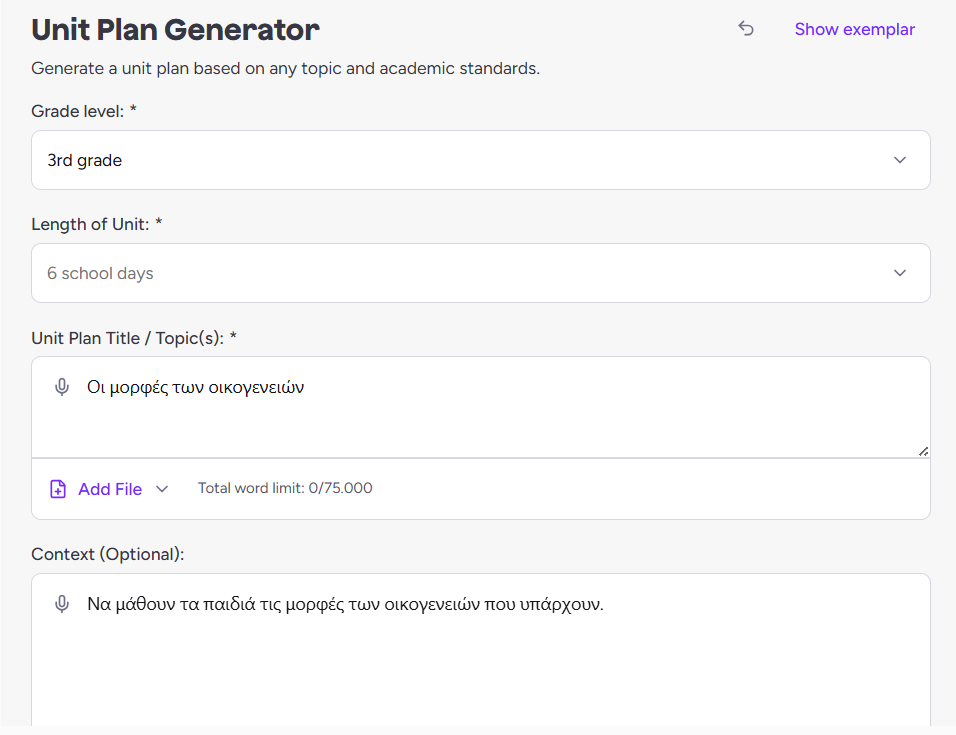Click chevron arrow in the Length of Unit field
Viewport: 956px width, 735px height.
coord(900,273)
